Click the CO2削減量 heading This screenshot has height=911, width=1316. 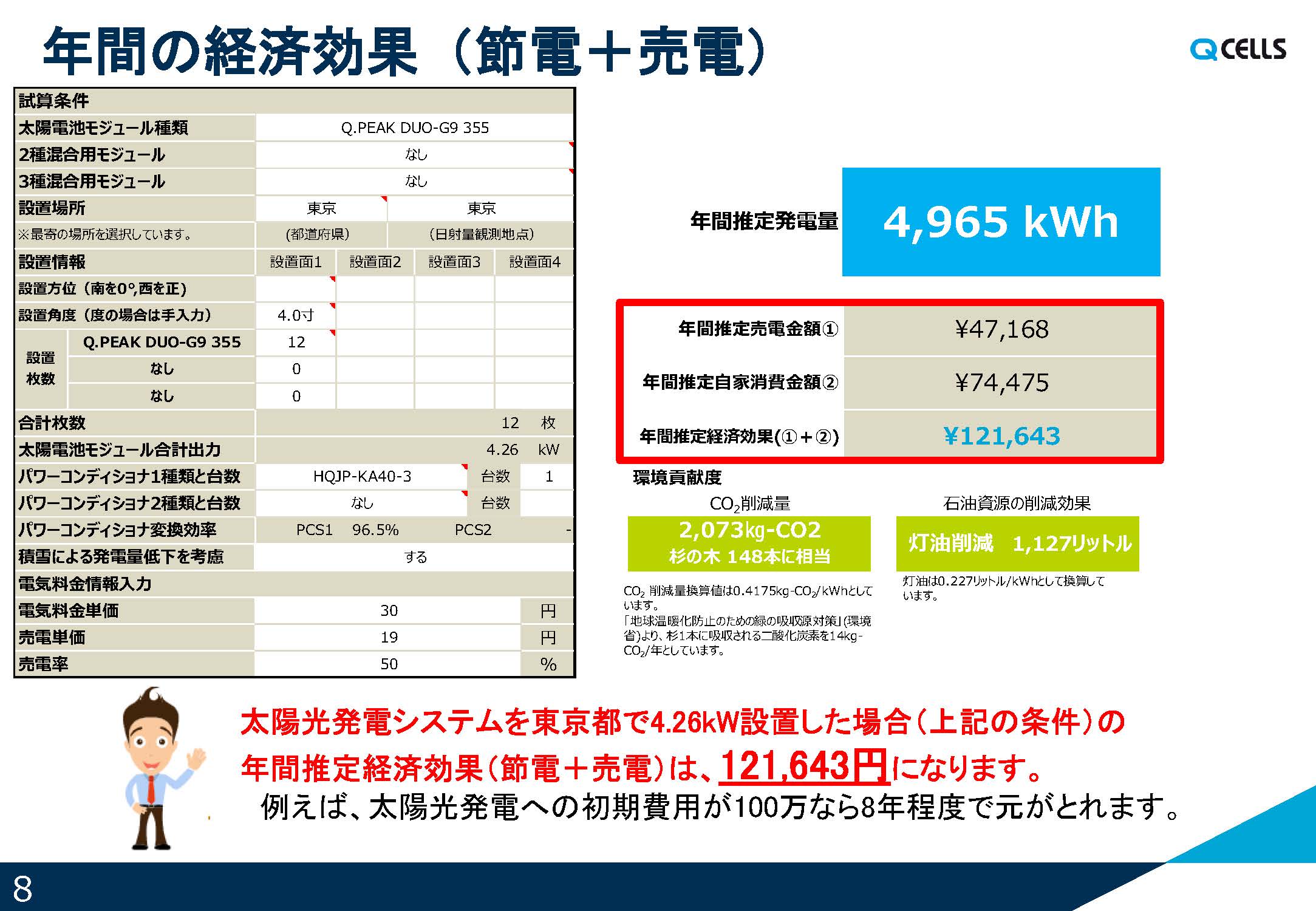tap(749, 504)
